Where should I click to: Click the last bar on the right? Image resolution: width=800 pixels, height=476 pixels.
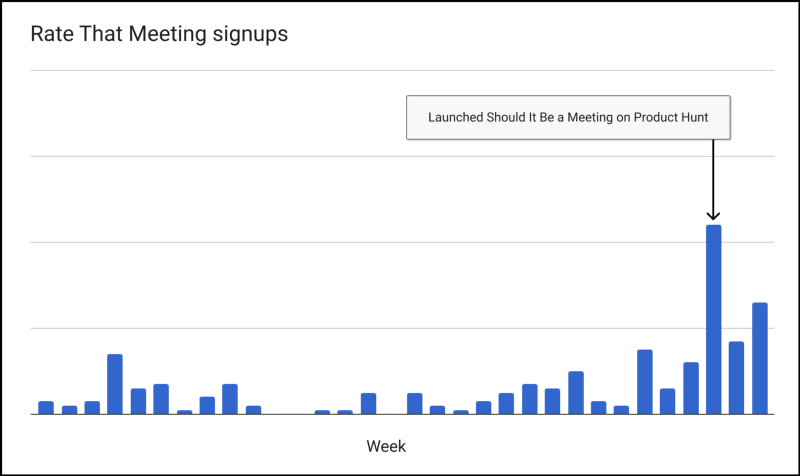(x=760, y=358)
